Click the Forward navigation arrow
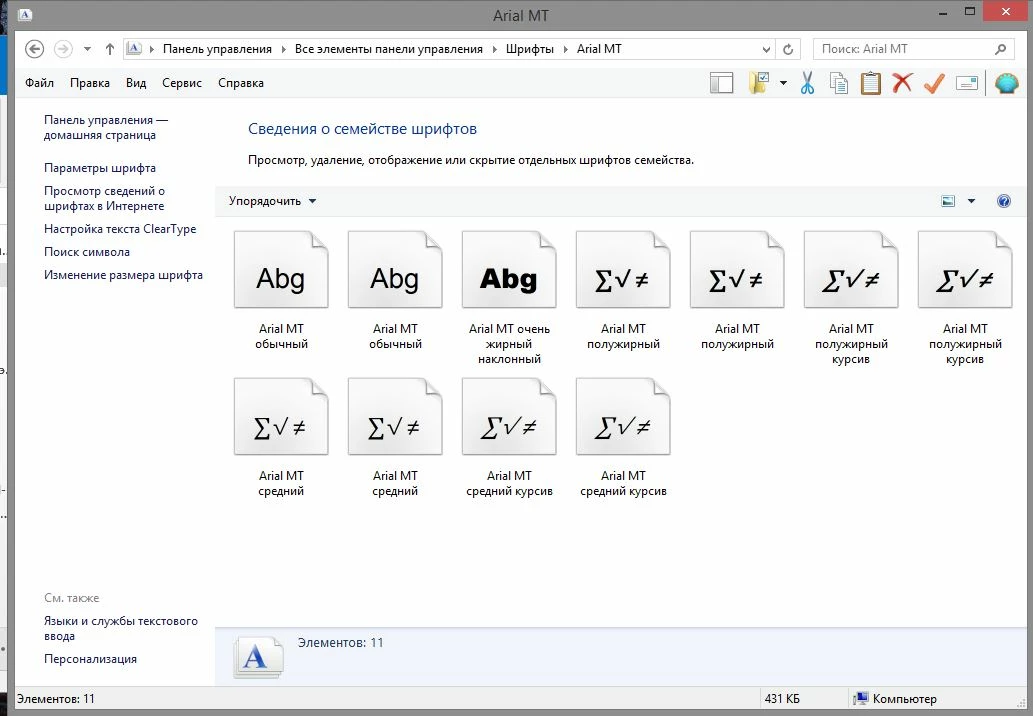Image resolution: width=1033 pixels, height=716 pixels. [63, 49]
